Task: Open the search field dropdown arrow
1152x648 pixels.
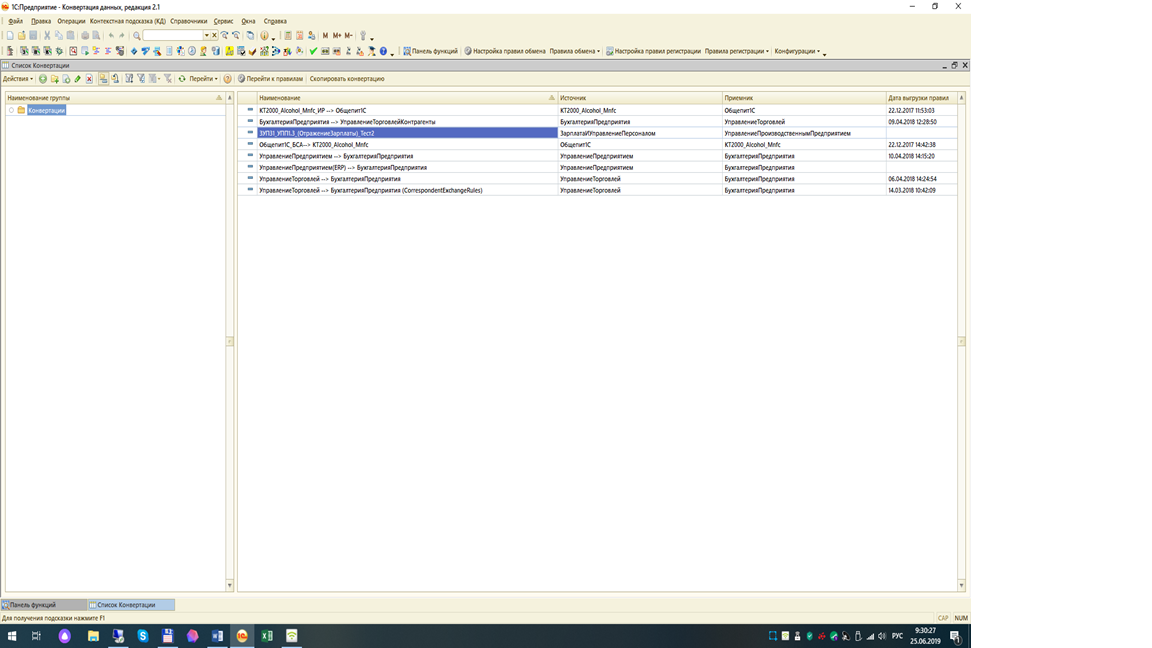Action: pos(206,35)
